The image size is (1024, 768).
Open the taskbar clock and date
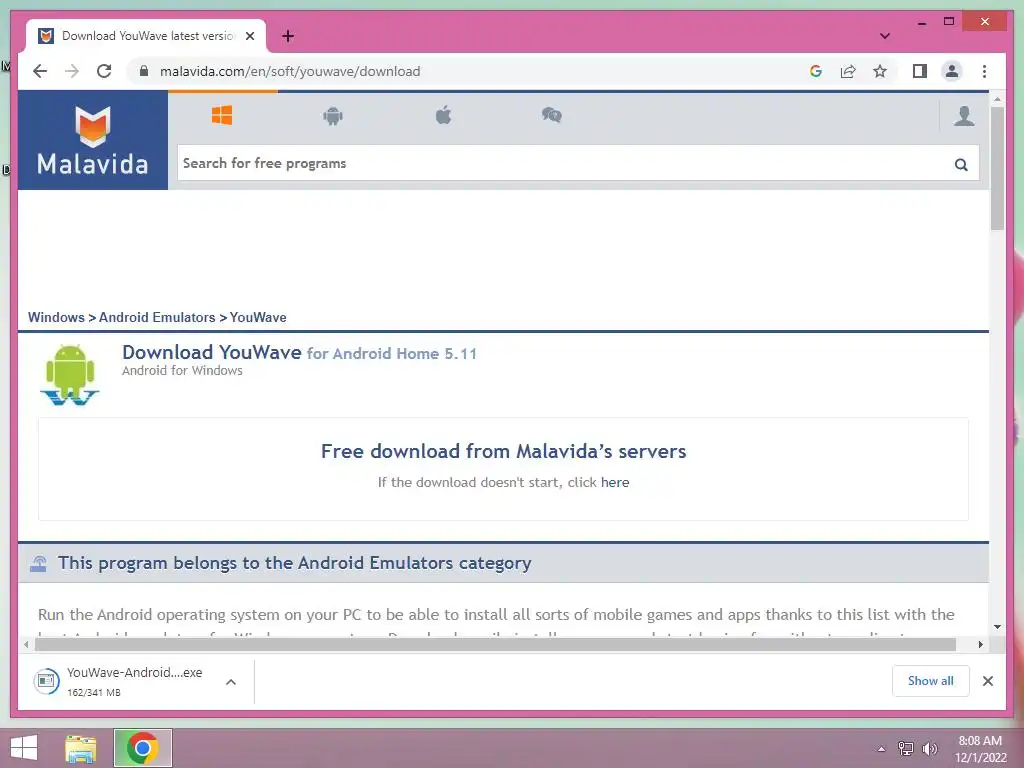980,749
